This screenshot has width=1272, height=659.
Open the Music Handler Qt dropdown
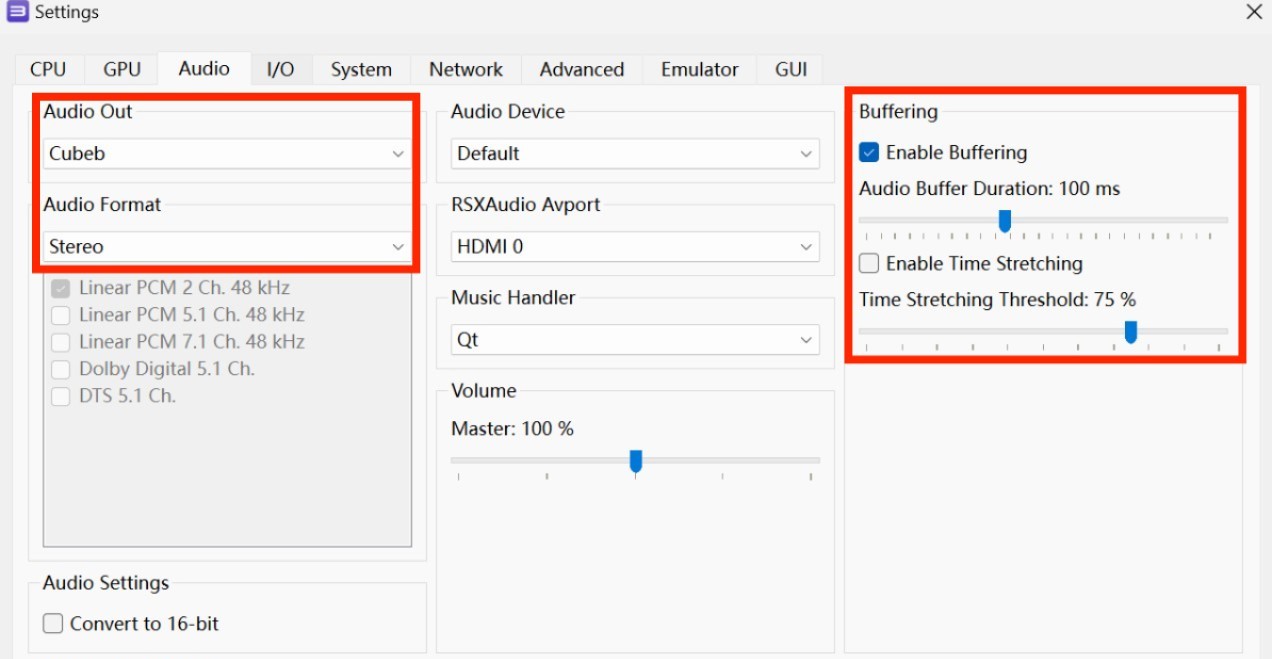[x=635, y=340]
